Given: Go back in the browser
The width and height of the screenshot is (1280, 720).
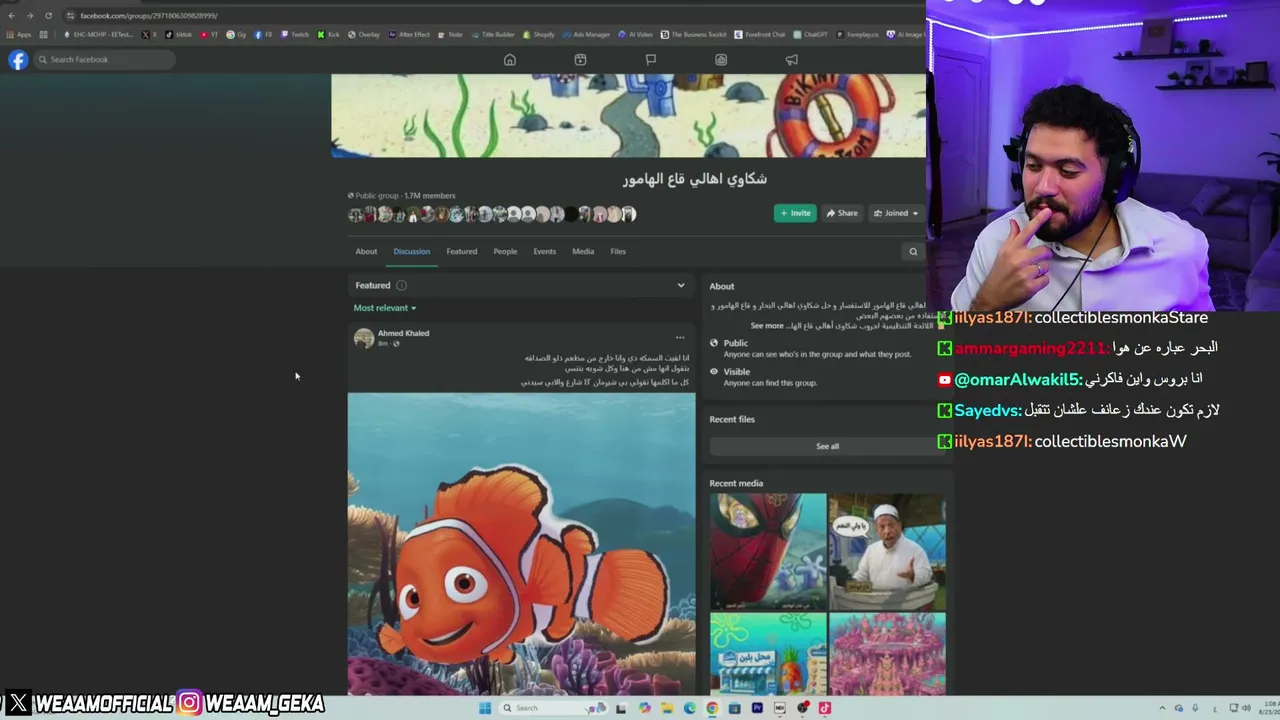Looking at the screenshot, I should 11,15.
